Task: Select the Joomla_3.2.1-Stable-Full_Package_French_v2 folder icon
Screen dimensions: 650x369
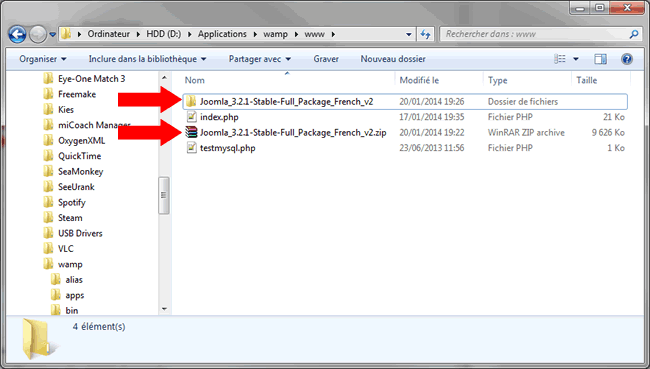Action: (x=191, y=101)
